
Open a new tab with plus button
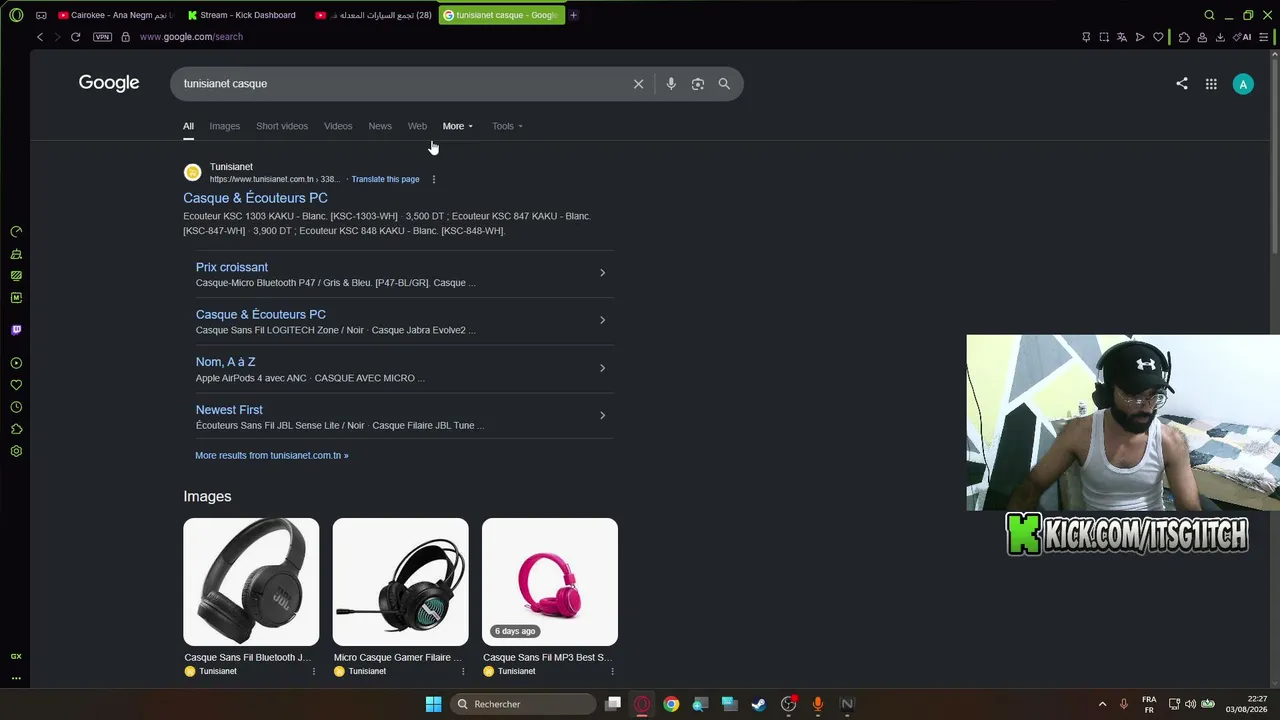click(x=574, y=15)
